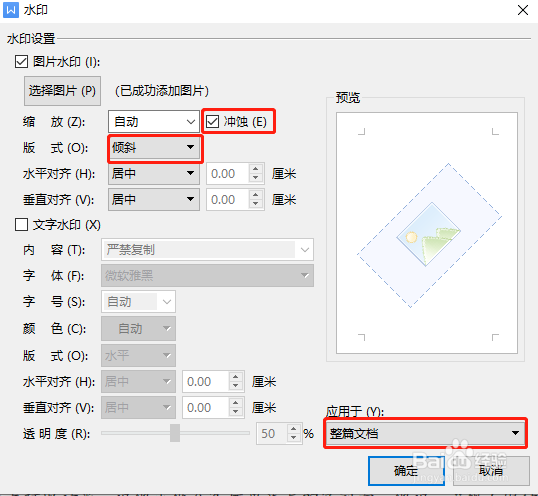Decrease text vertical offset spinner down
The height and width of the screenshot is (496, 538).
tap(236, 412)
